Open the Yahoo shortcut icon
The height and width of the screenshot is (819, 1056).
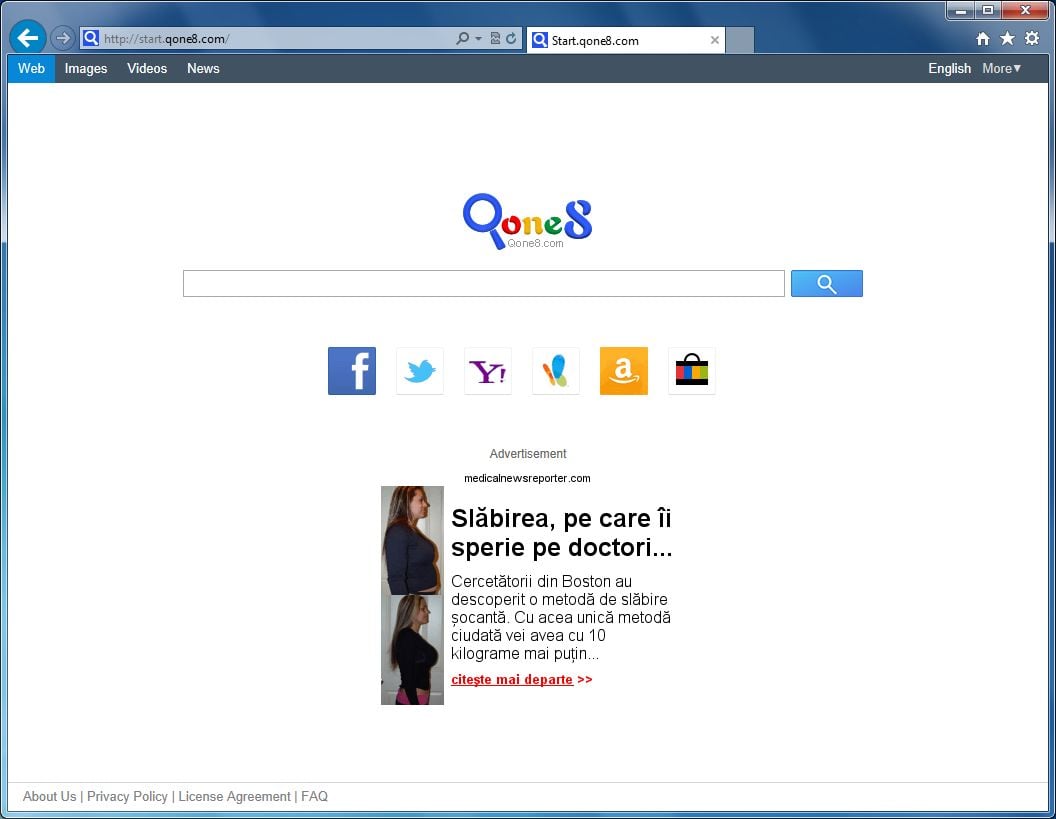[488, 371]
